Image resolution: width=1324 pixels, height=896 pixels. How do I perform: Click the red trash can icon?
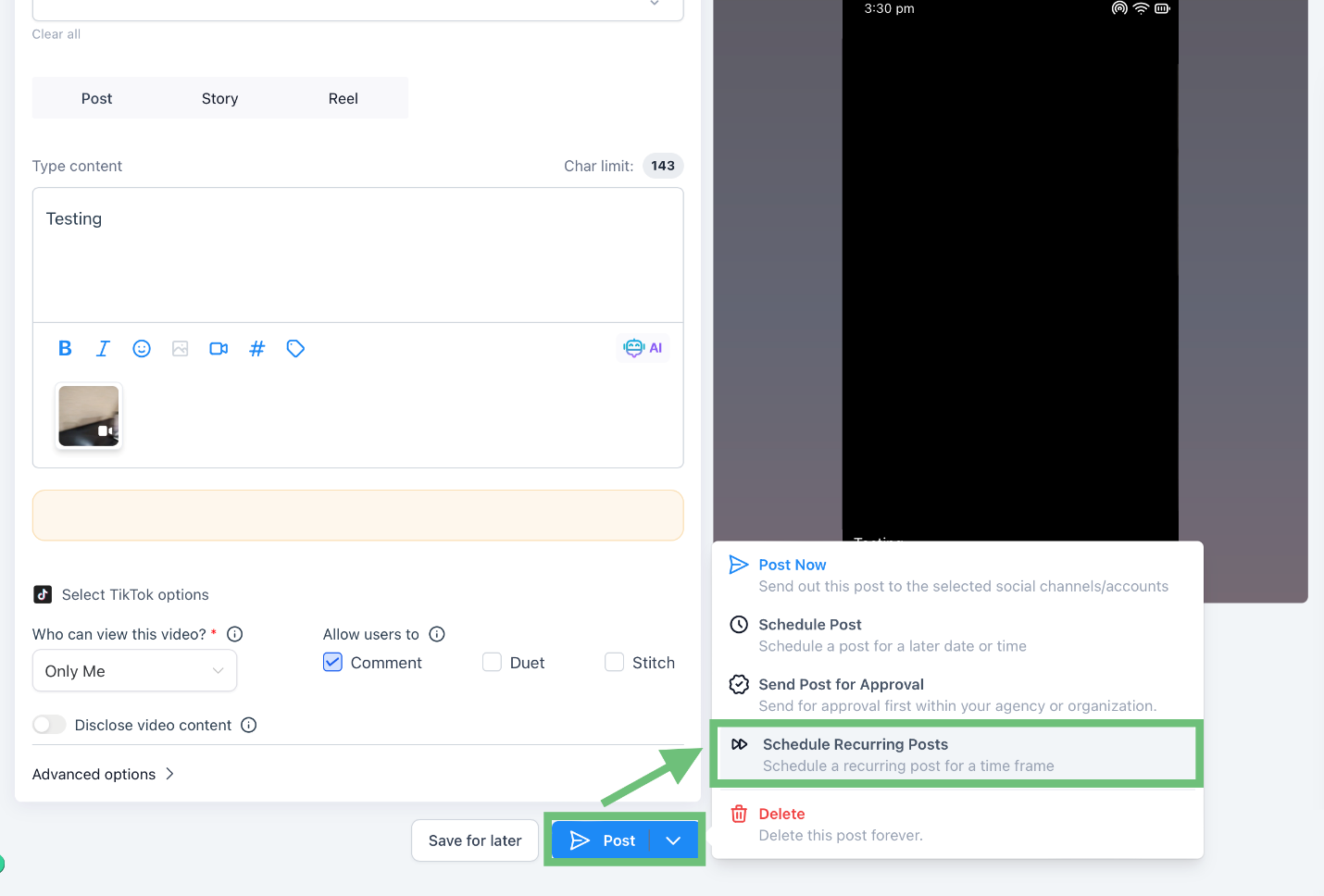pos(739,814)
